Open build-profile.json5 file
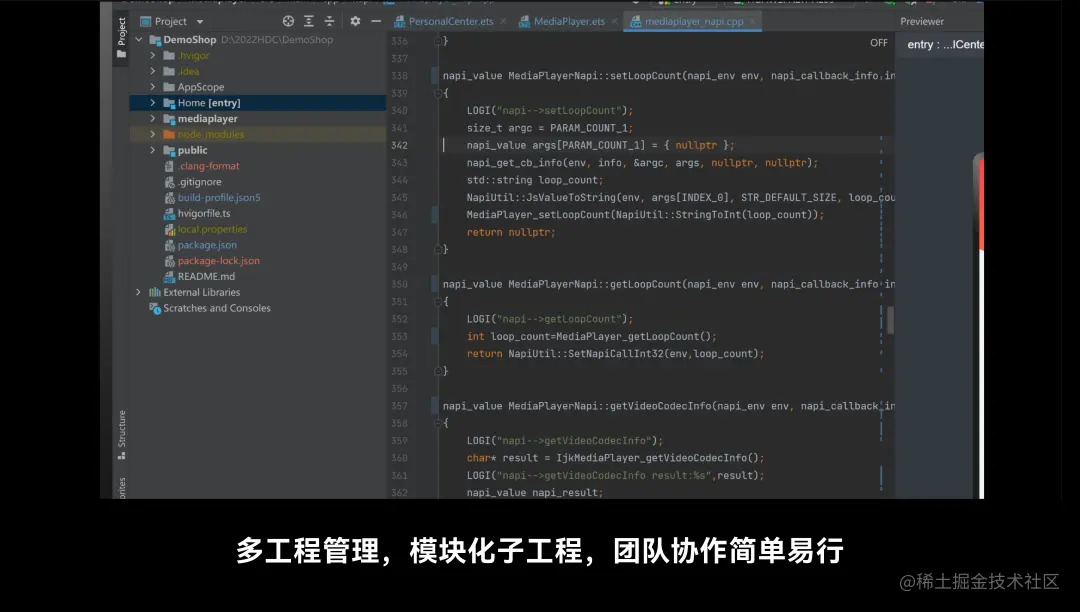1080x612 pixels. click(219, 198)
